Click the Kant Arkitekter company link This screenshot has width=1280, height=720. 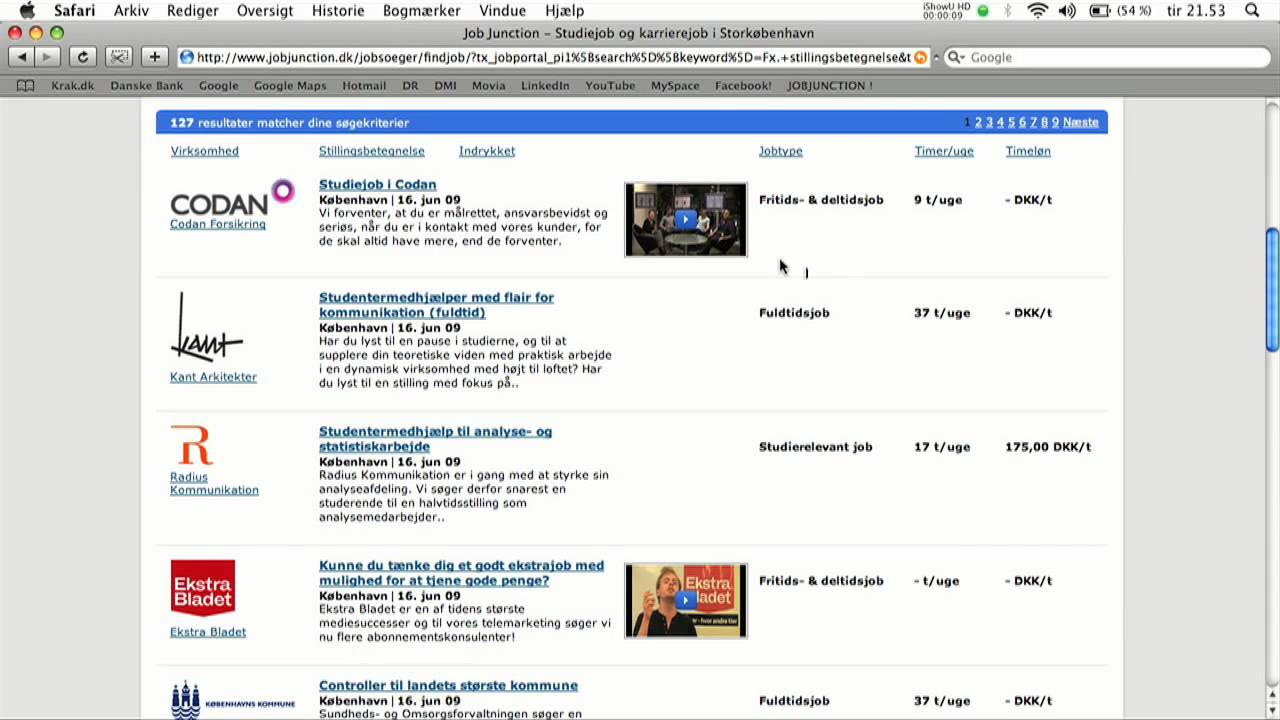coord(213,377)
